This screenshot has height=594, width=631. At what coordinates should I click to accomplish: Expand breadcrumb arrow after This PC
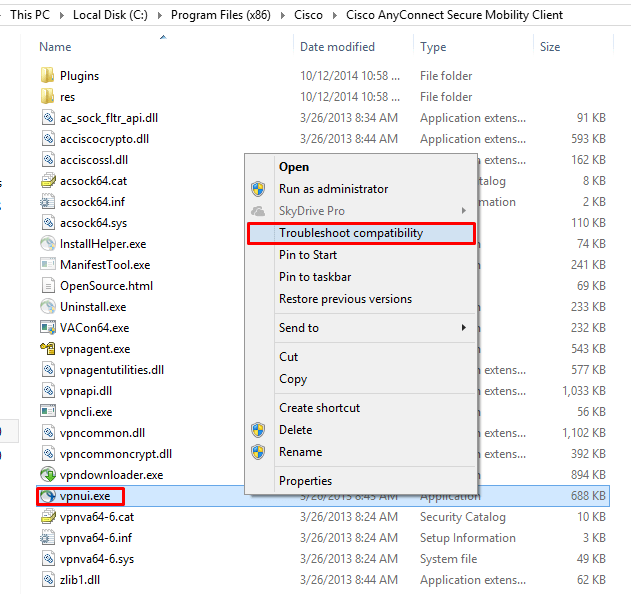(62, 15)
